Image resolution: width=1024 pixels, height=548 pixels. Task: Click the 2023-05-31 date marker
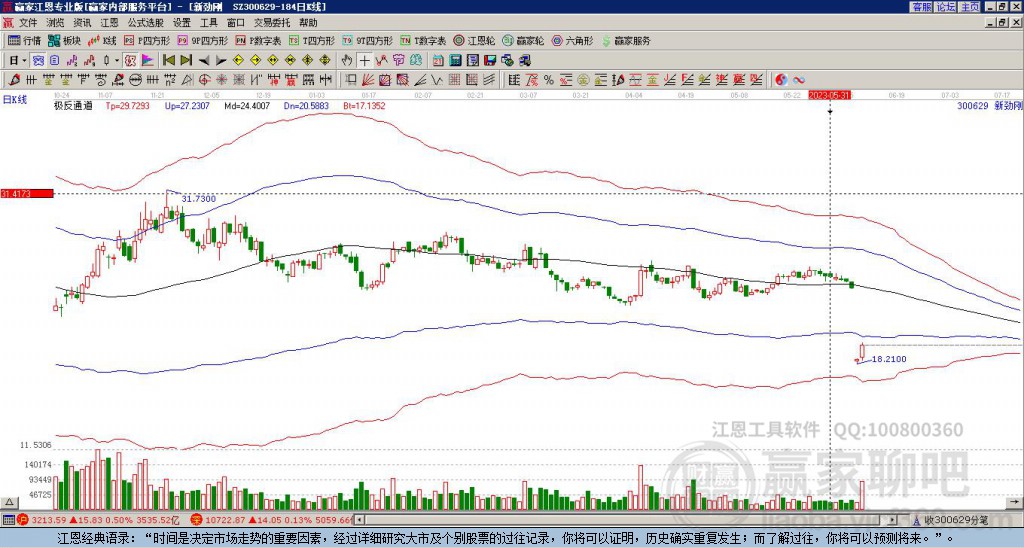click(x=829, y=95)
